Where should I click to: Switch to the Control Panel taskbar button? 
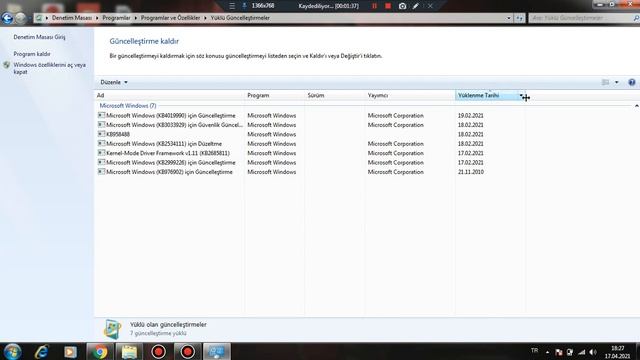217,351
